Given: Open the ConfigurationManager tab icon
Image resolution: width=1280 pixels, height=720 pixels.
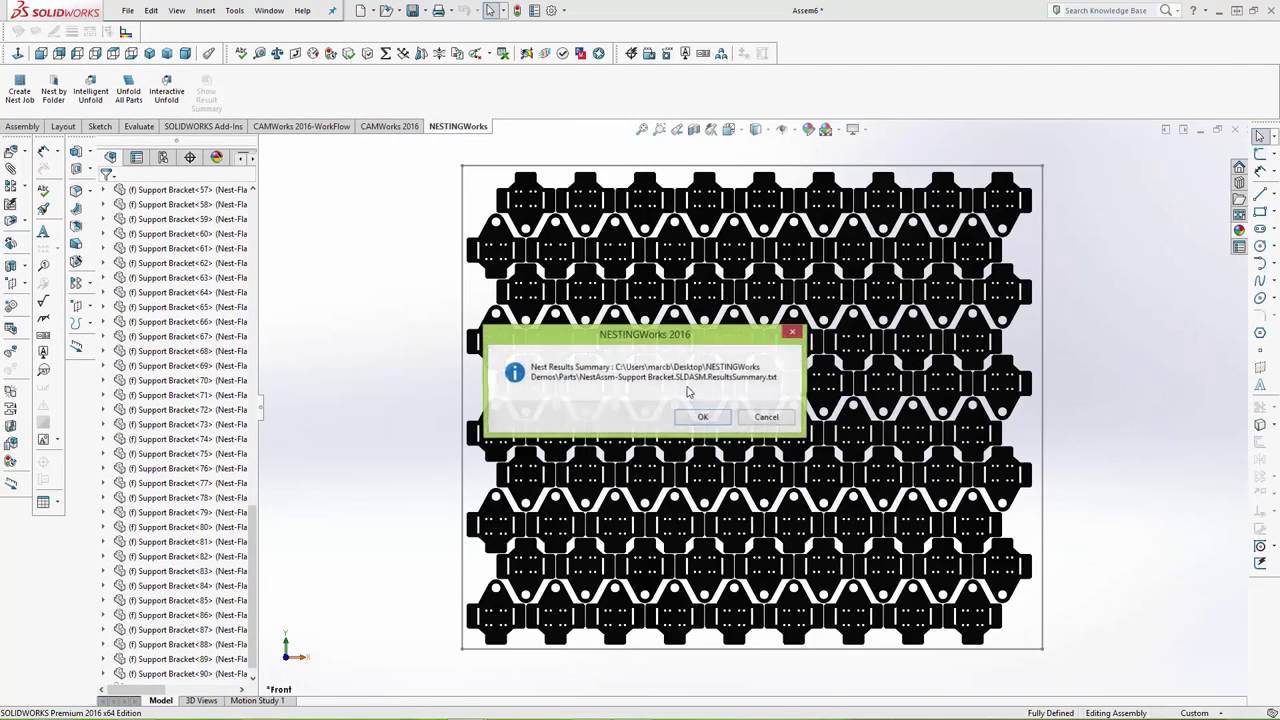Looking at the screenshot, I should 163,157.
